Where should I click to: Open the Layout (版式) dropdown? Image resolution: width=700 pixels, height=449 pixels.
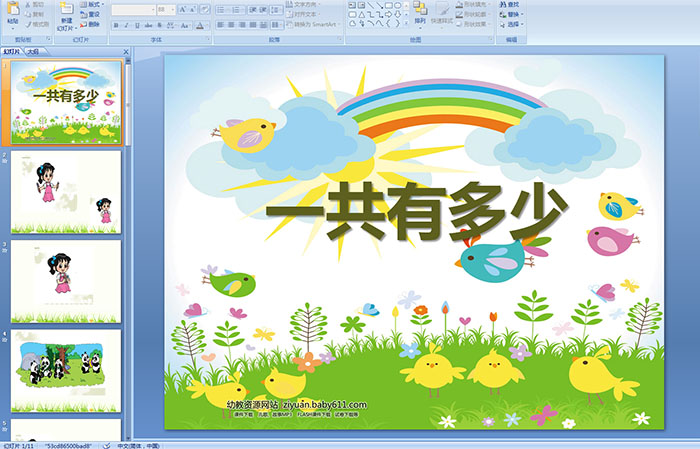pyautogui.click(x=92, y=4)
